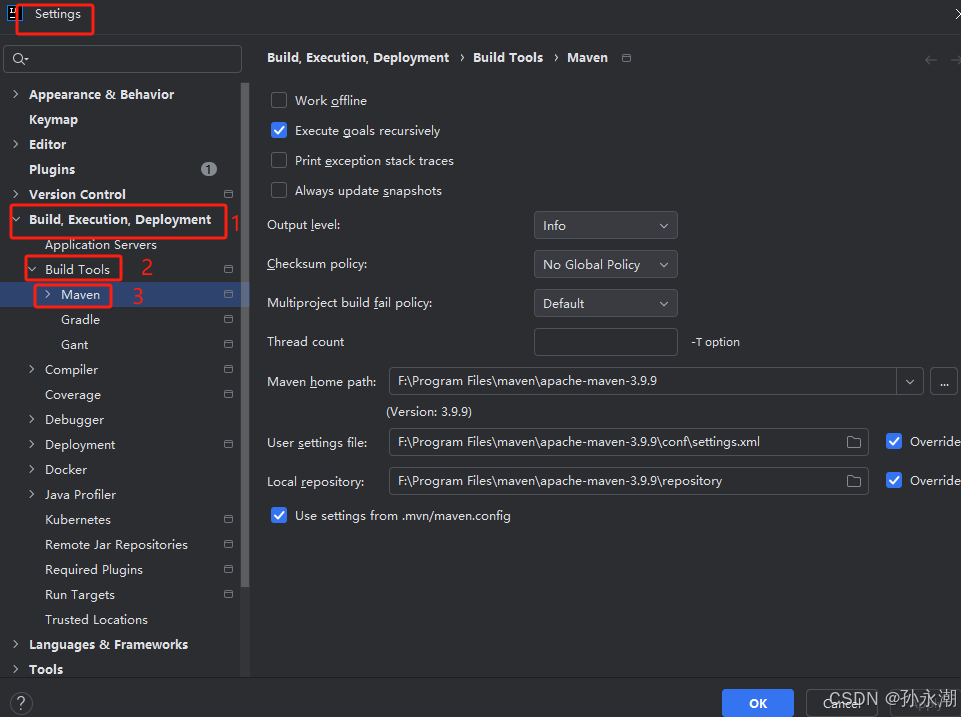Open the Checksum policy dropdown
Image resolution: width=961 pixels, height=717 pixels.
pyautogui.click(x=605, y=264)
